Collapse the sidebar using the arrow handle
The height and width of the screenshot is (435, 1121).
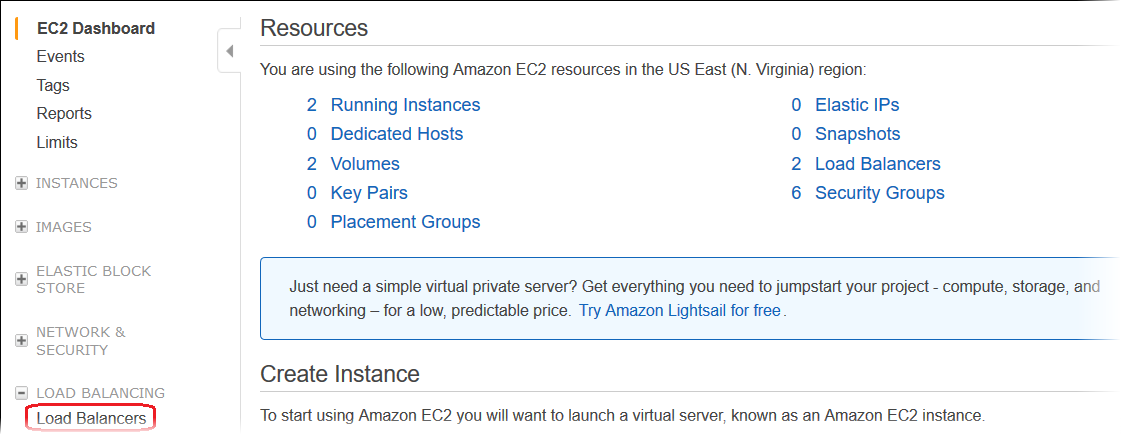(229, 51)
